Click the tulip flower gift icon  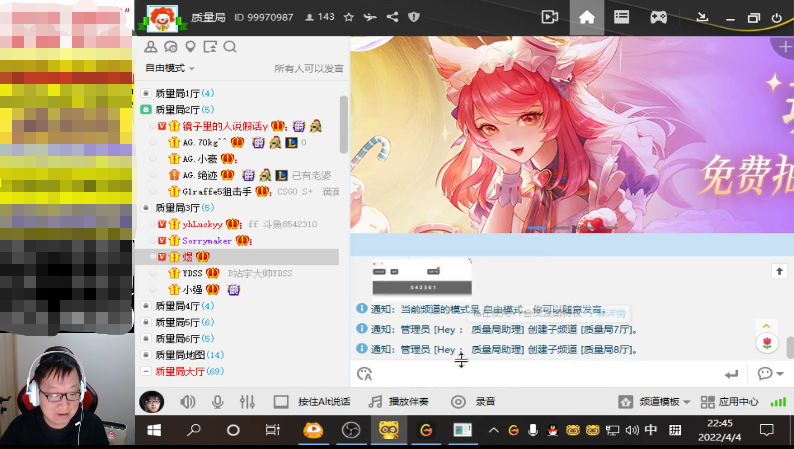[767, 343]
